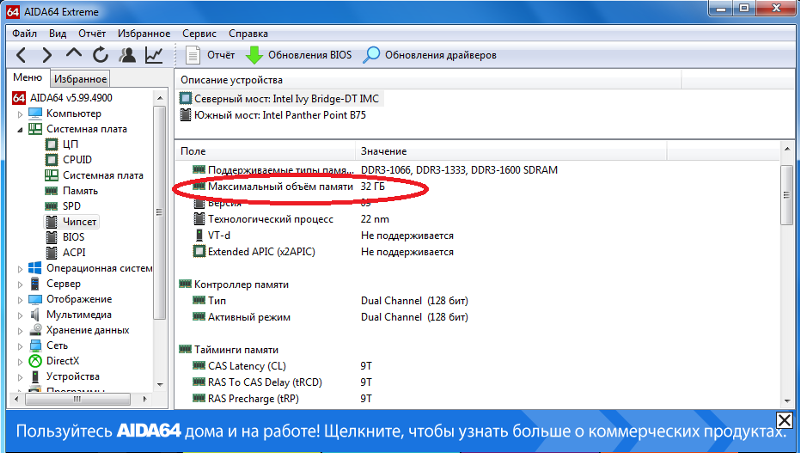Click the Back navigation arrow
Viewport: 800px width, 453px height.
click(21, 55)
